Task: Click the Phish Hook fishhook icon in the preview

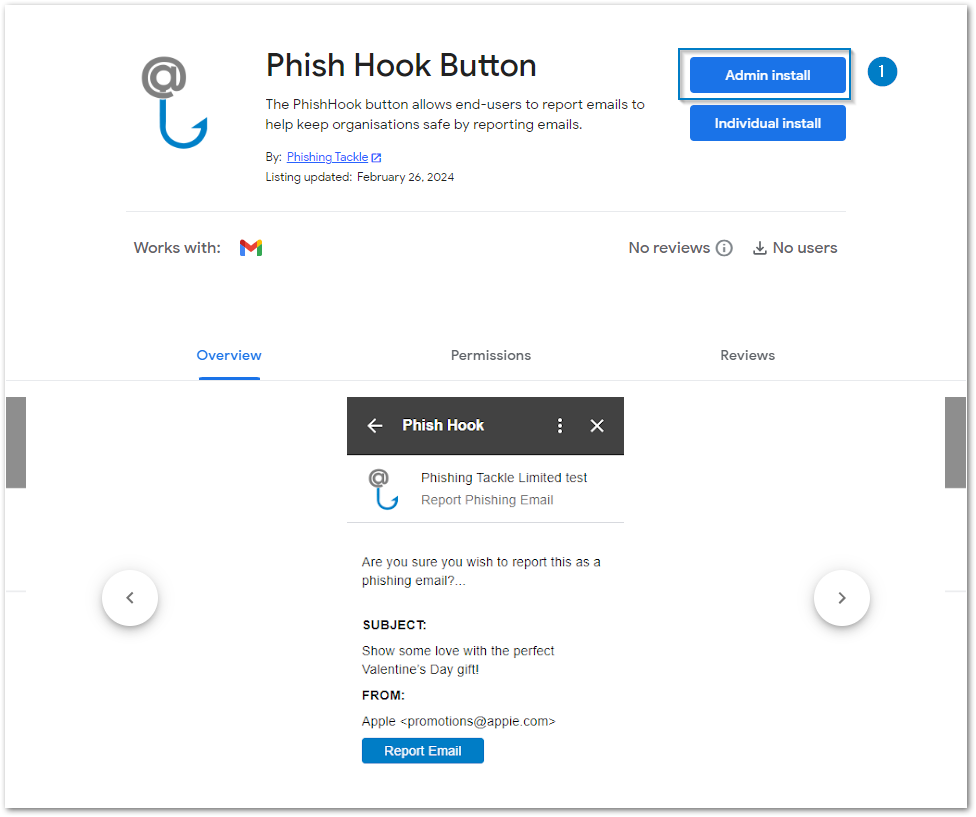Action: [381, 487]
